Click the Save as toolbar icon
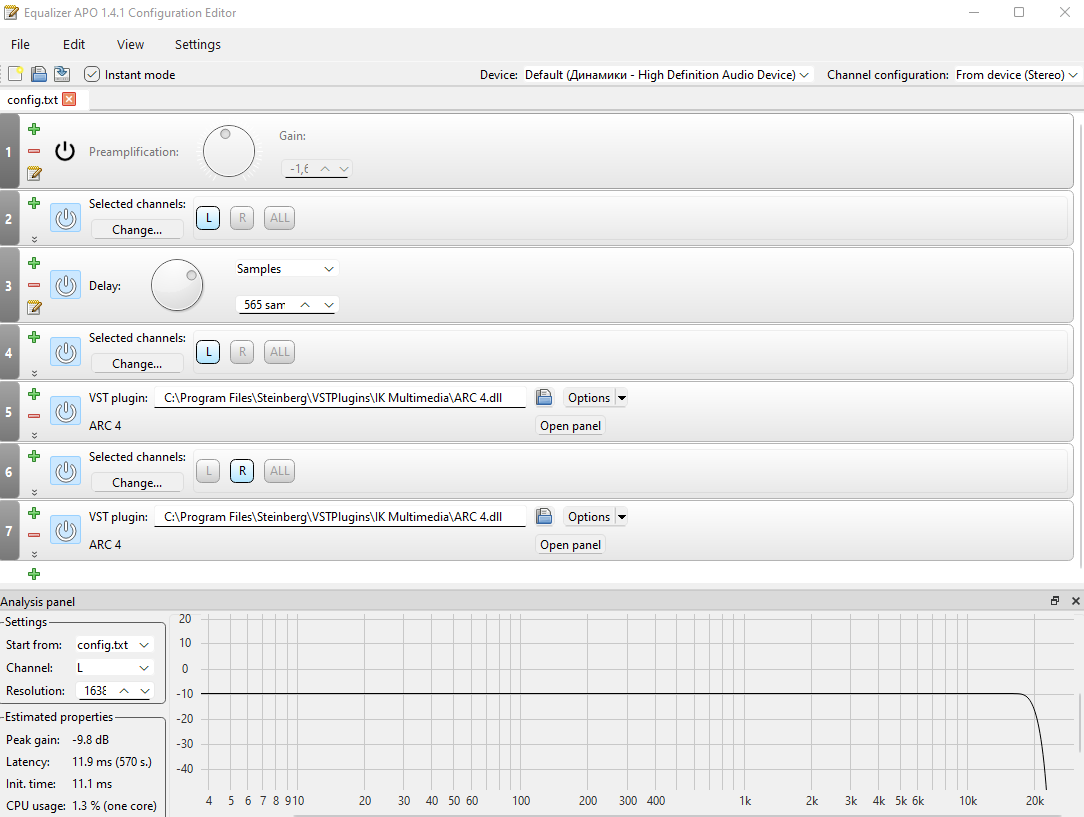 point(62,74)
